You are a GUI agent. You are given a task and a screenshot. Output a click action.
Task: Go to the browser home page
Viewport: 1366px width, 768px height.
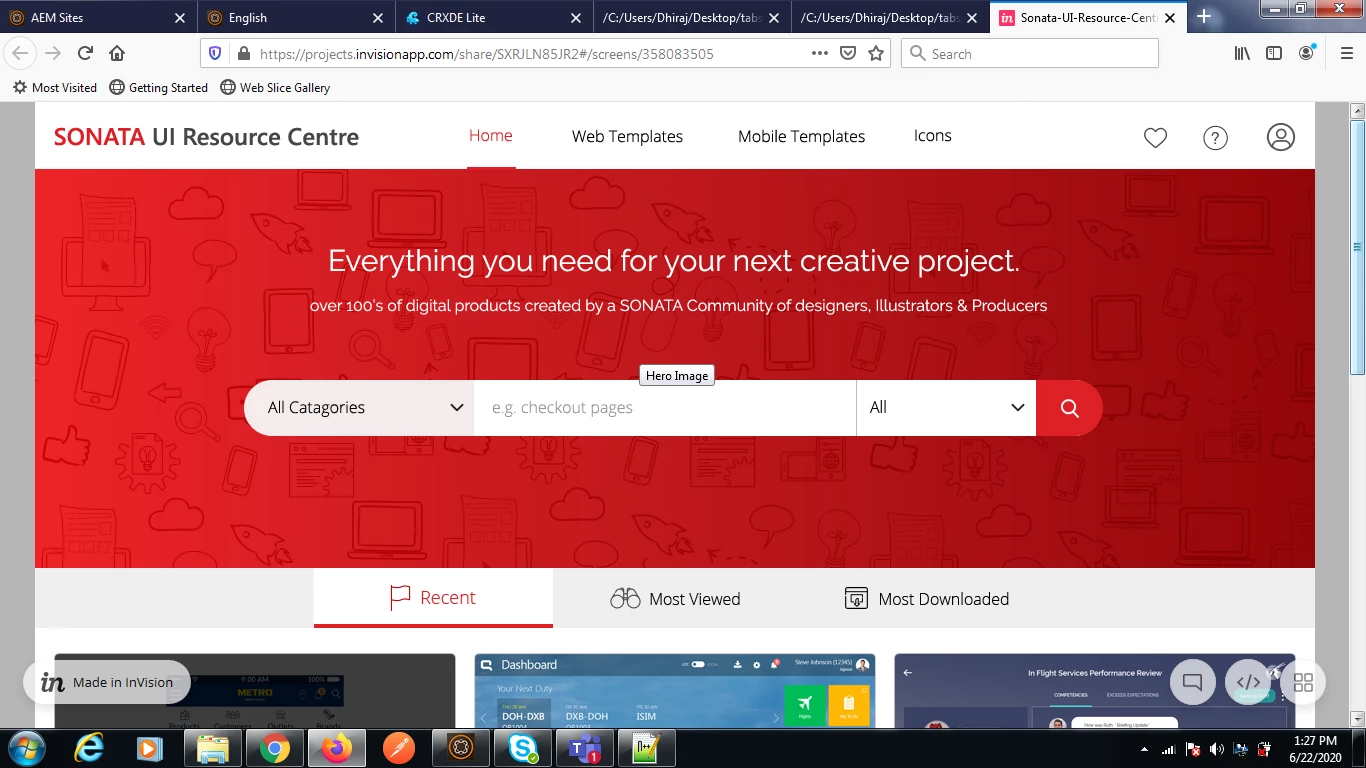pos(117,54)
